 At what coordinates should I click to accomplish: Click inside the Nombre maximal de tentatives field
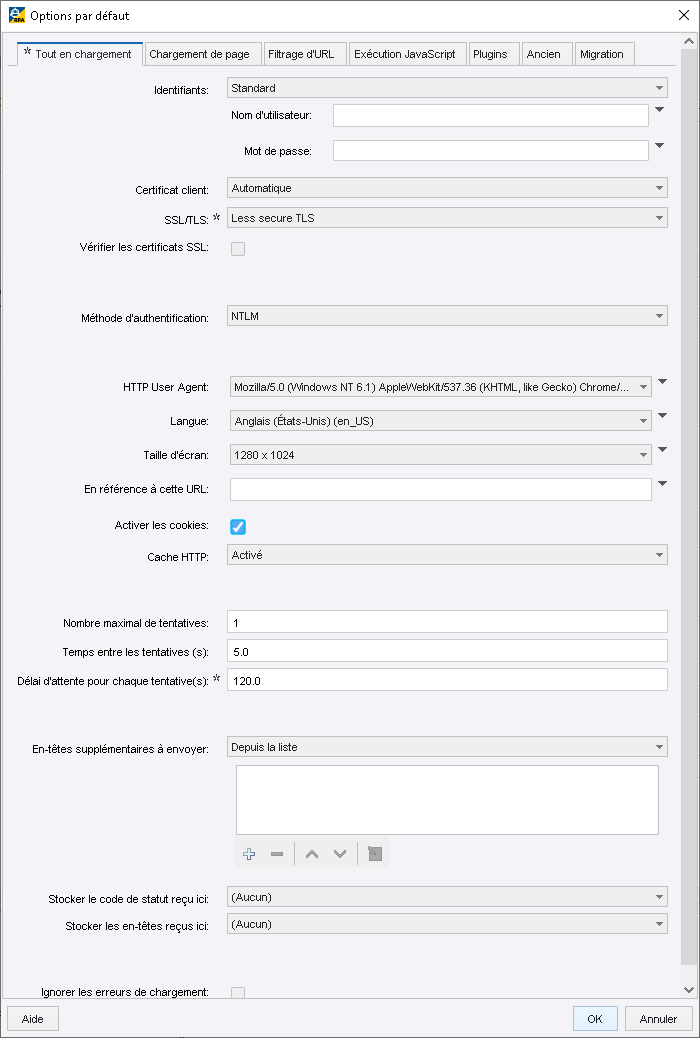click(x=448, y=621)
